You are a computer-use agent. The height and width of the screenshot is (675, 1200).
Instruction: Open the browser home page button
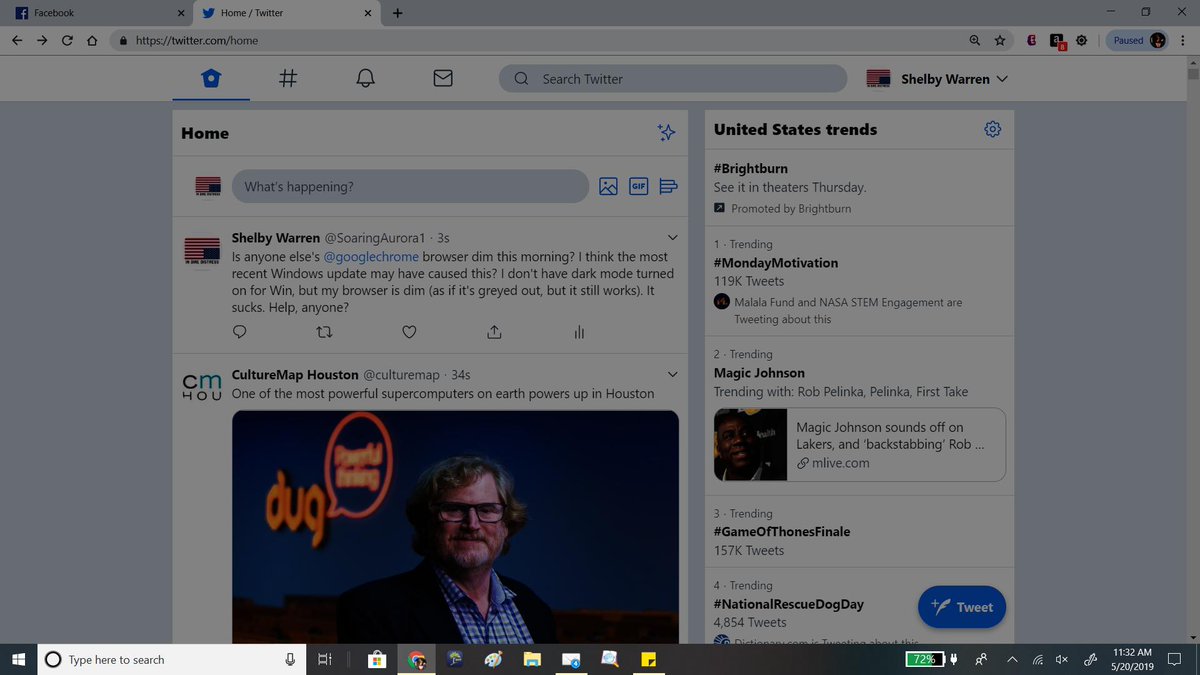click(x=92, y=41)
